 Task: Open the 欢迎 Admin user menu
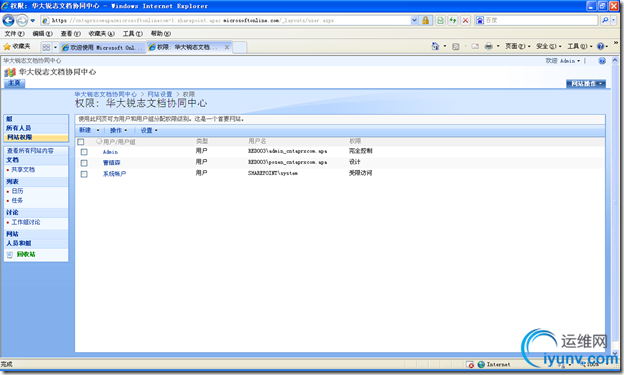[563, 61]
